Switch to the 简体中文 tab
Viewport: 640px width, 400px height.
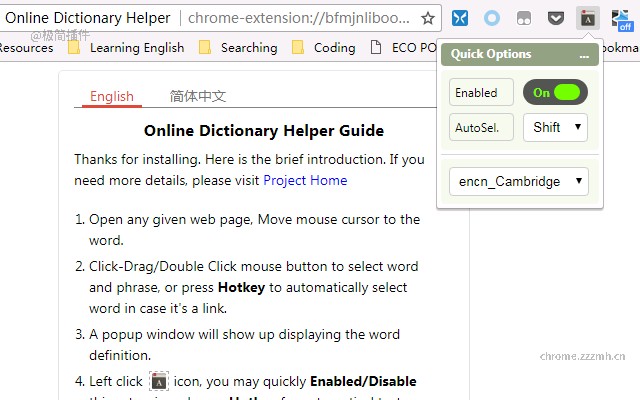pos(198,97)
